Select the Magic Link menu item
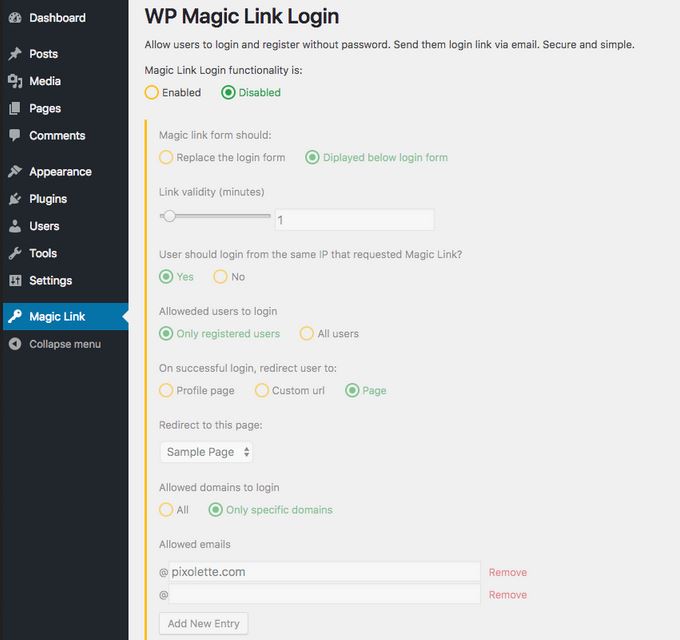The width and height of the screenshot is (680, 640). coord(65,317)
